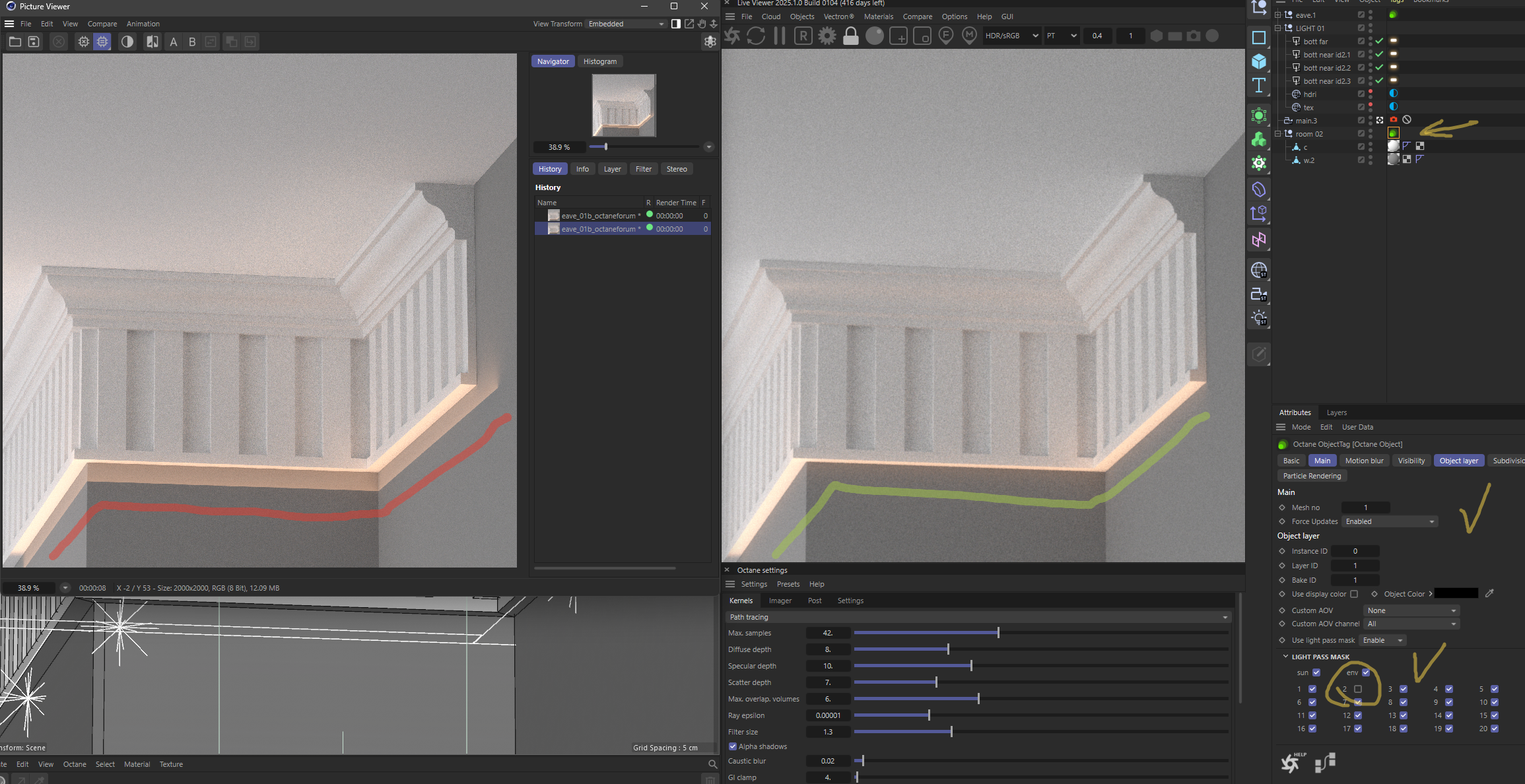Pause the Live Viewer render
This screenshot has height=784, width=1525.
point(780,36)
